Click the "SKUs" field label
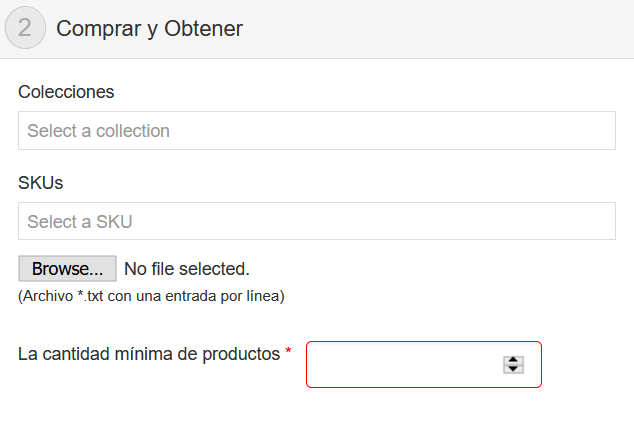 click(41, 182)
